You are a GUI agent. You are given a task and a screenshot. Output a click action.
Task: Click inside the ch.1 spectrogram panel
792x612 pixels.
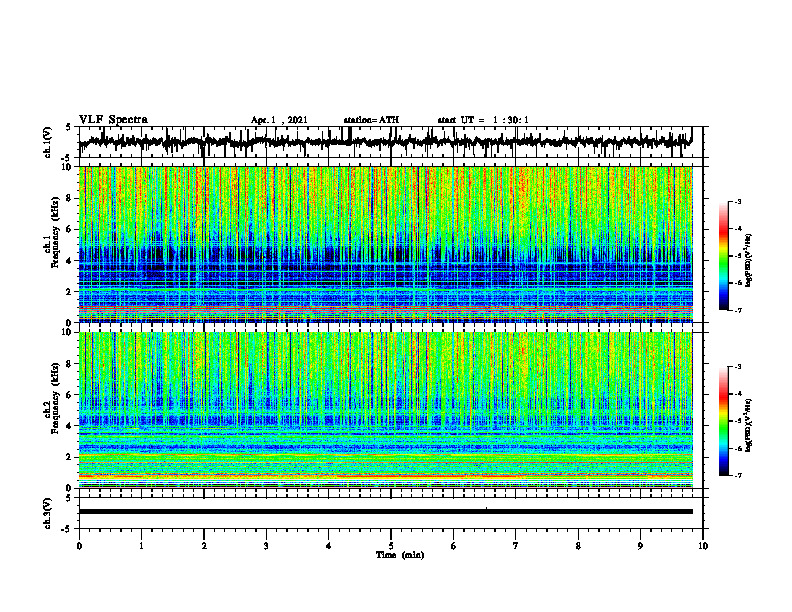[x=386, y=244]
